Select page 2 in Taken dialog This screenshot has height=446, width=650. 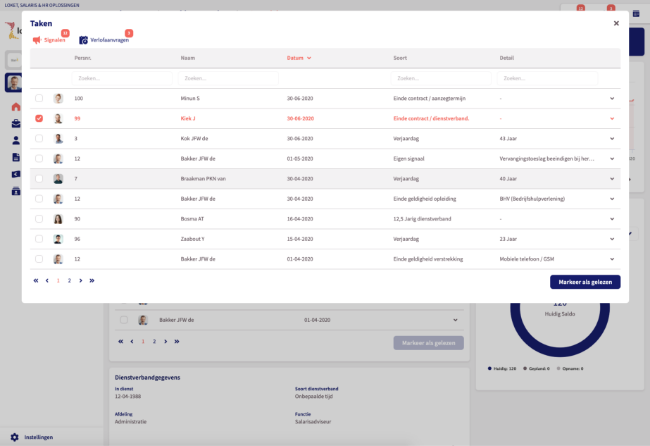click(x=69, y=281)
